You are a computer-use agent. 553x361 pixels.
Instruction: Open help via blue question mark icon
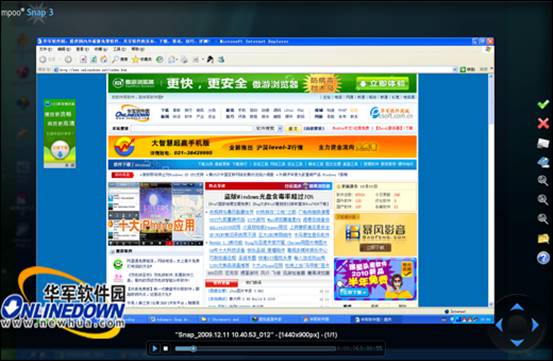point(543,258)
